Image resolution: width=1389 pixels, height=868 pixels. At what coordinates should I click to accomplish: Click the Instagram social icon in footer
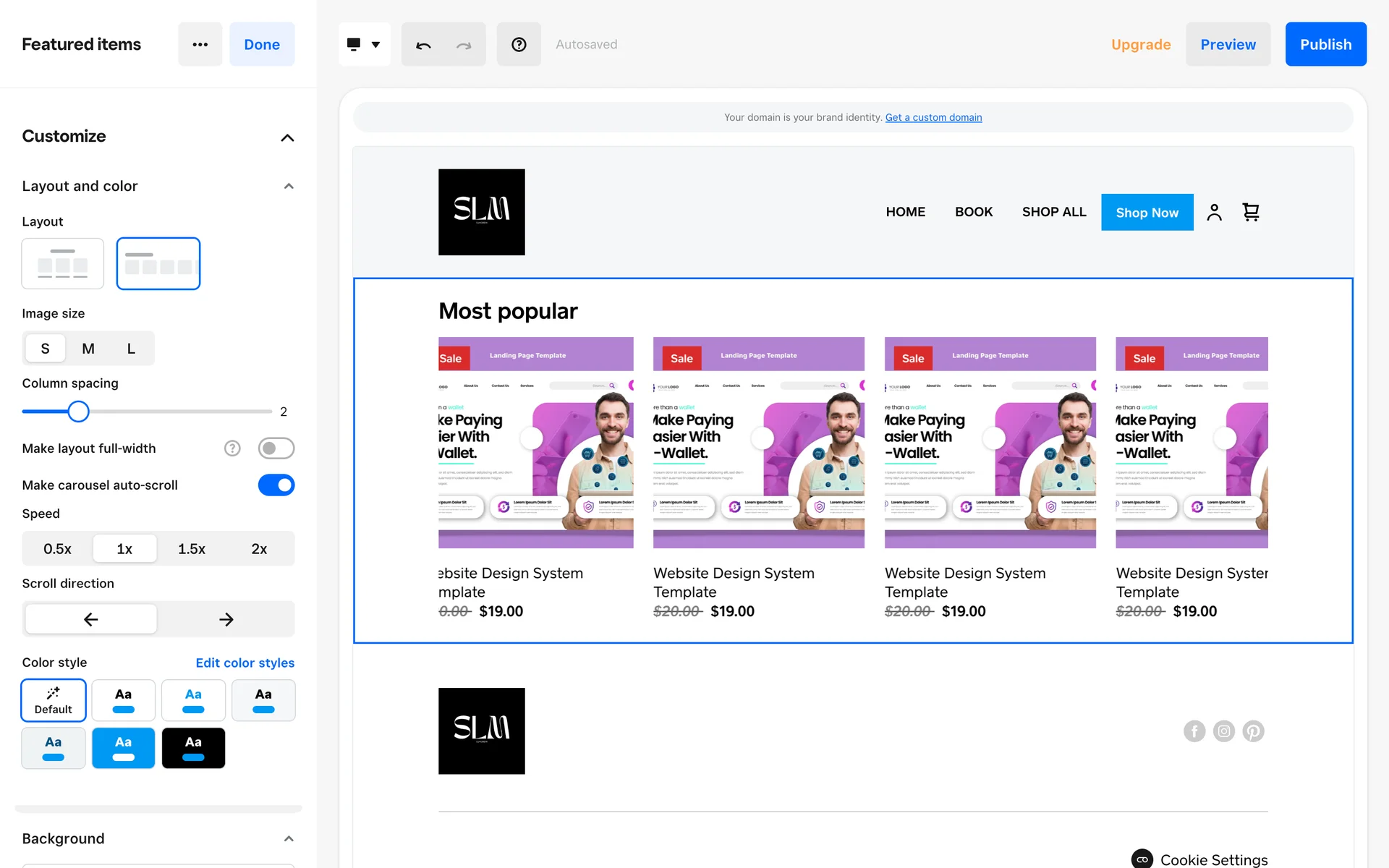[1223, 731]
